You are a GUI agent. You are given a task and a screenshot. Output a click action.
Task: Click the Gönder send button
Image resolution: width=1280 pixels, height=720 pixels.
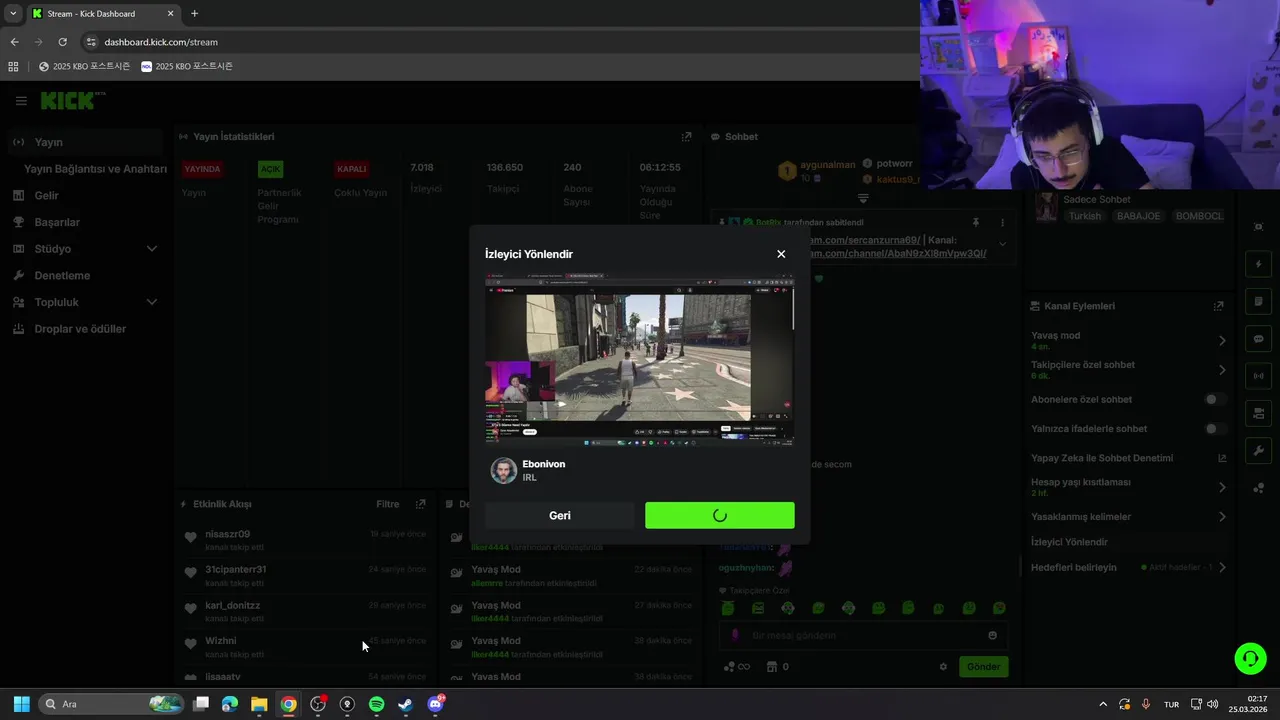point(983,667)
